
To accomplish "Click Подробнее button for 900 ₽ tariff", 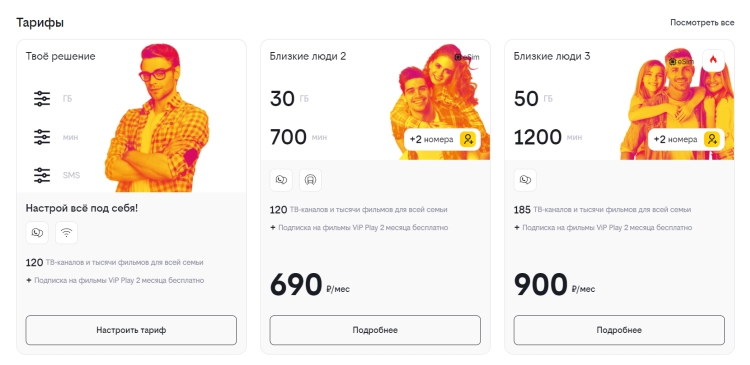I will coord(619,330).
